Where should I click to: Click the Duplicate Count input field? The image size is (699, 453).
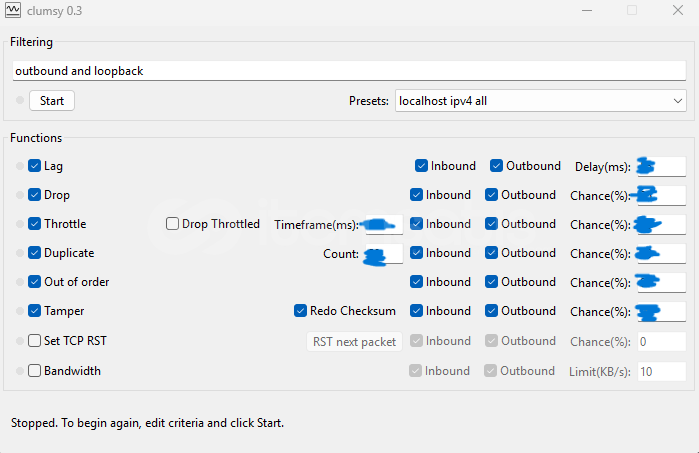(383, 254)
